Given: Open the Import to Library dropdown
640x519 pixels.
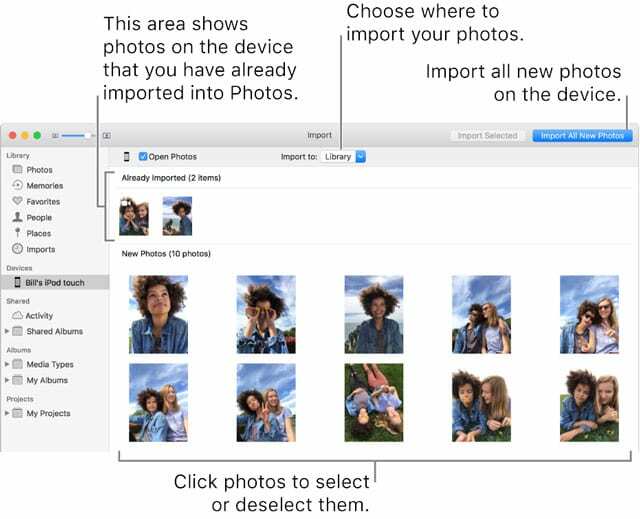Looking at the screenshot, I should click(343, 156).
